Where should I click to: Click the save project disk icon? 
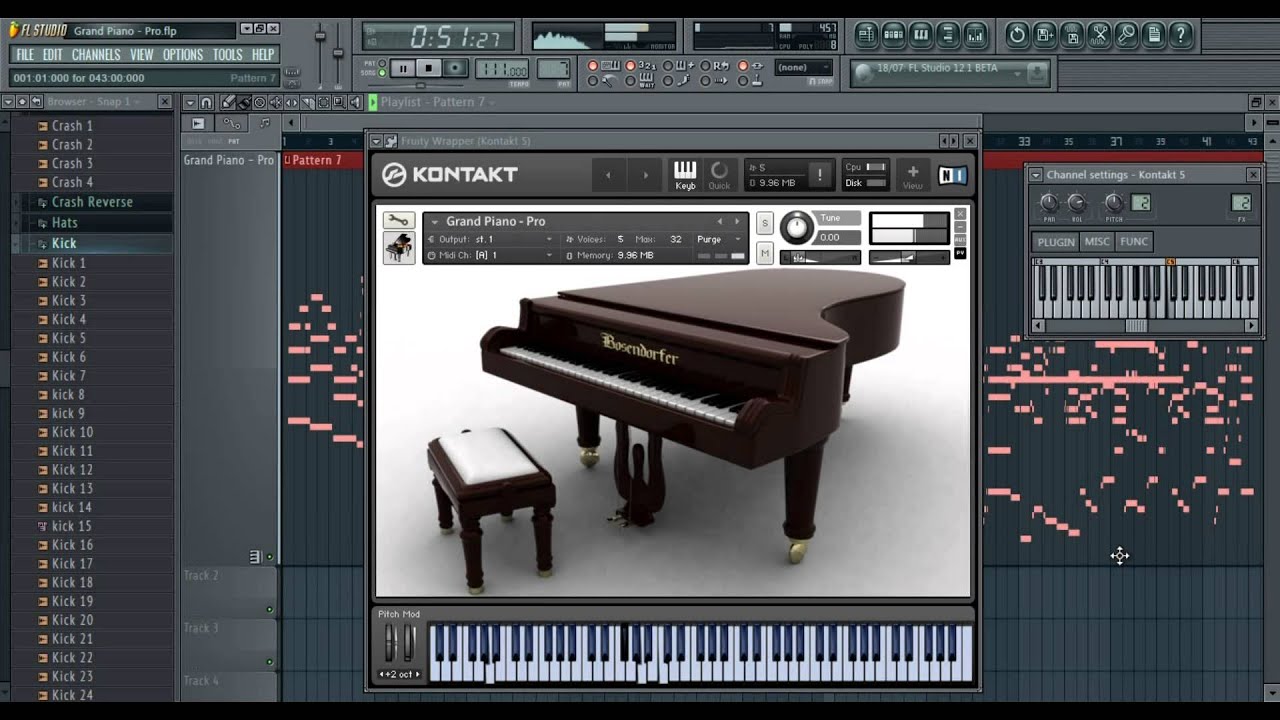click(x=1044, y=34)
